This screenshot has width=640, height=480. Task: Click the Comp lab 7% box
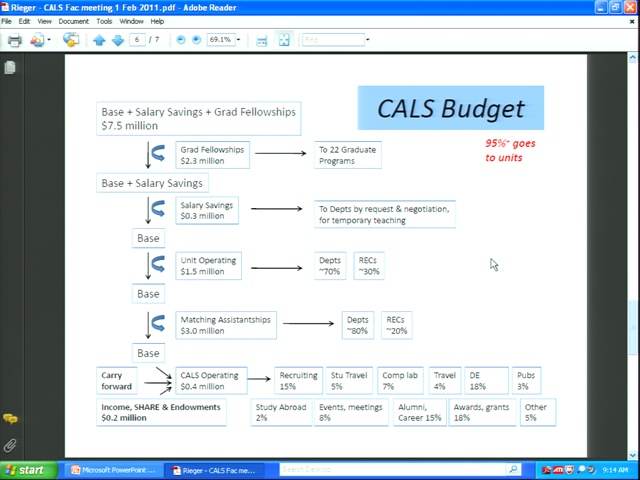coord(400,381)
